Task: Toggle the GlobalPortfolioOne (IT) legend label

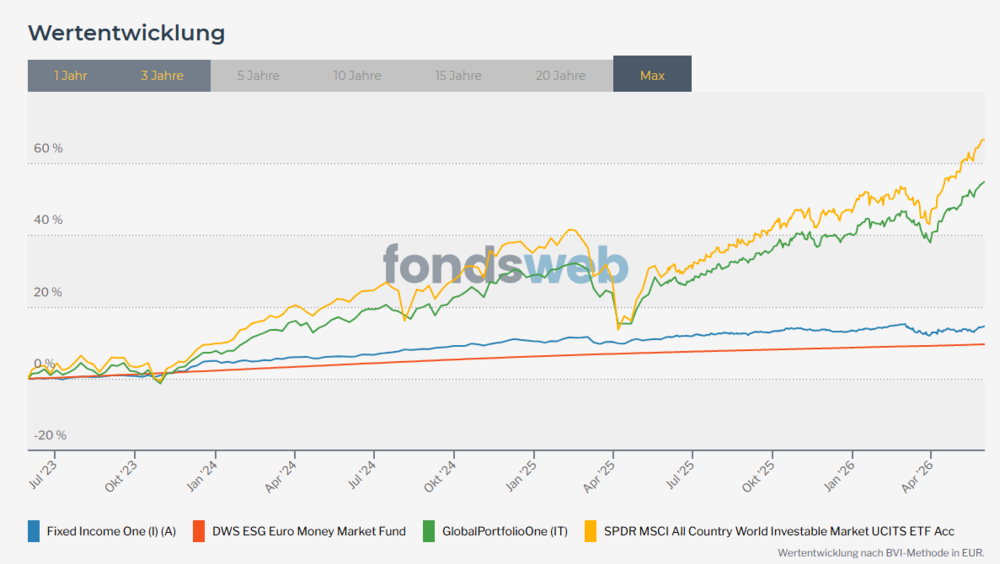Action: (x=504, y=531)
